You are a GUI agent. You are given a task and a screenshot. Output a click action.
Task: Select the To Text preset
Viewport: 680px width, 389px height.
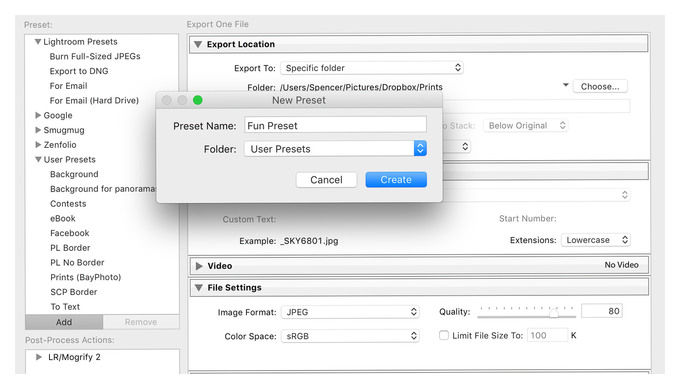pyautogui.click(x=65, y=307)
